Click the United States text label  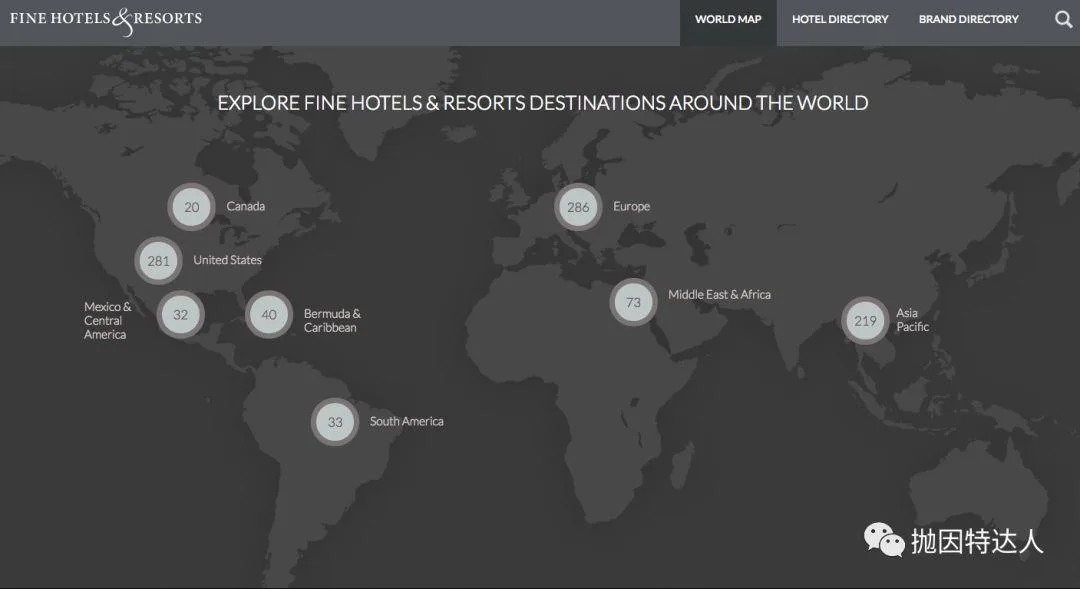click(x=227, y=260)
